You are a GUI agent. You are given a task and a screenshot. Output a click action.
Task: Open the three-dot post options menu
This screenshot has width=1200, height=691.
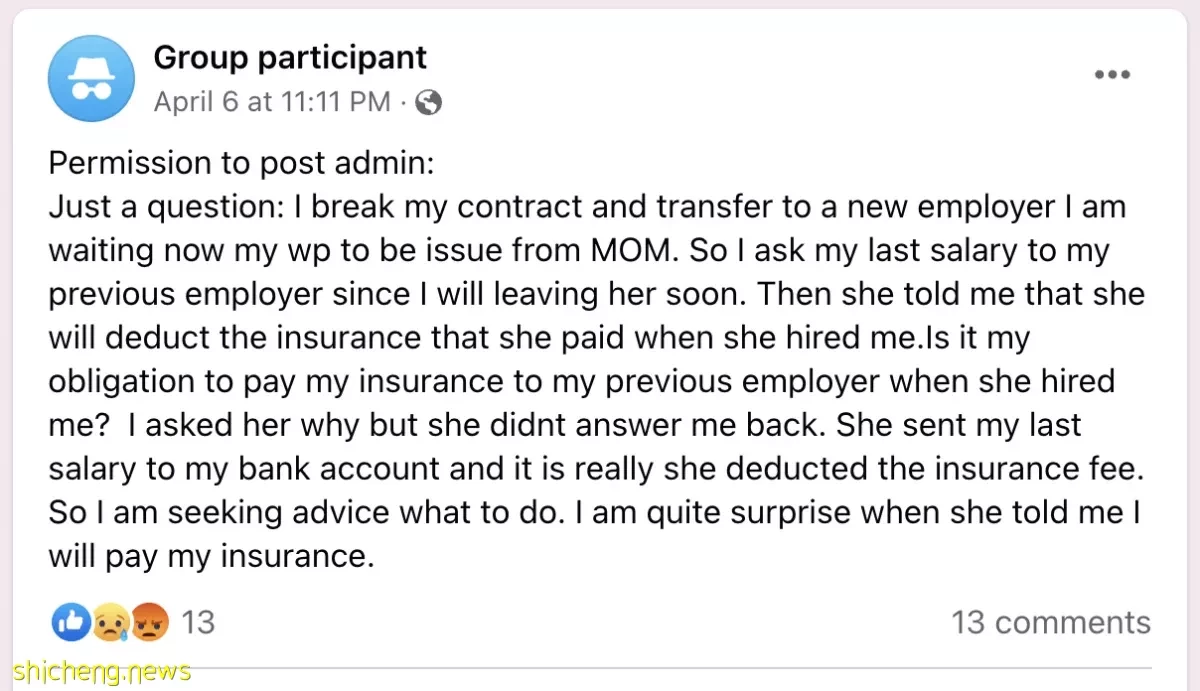1112,76
